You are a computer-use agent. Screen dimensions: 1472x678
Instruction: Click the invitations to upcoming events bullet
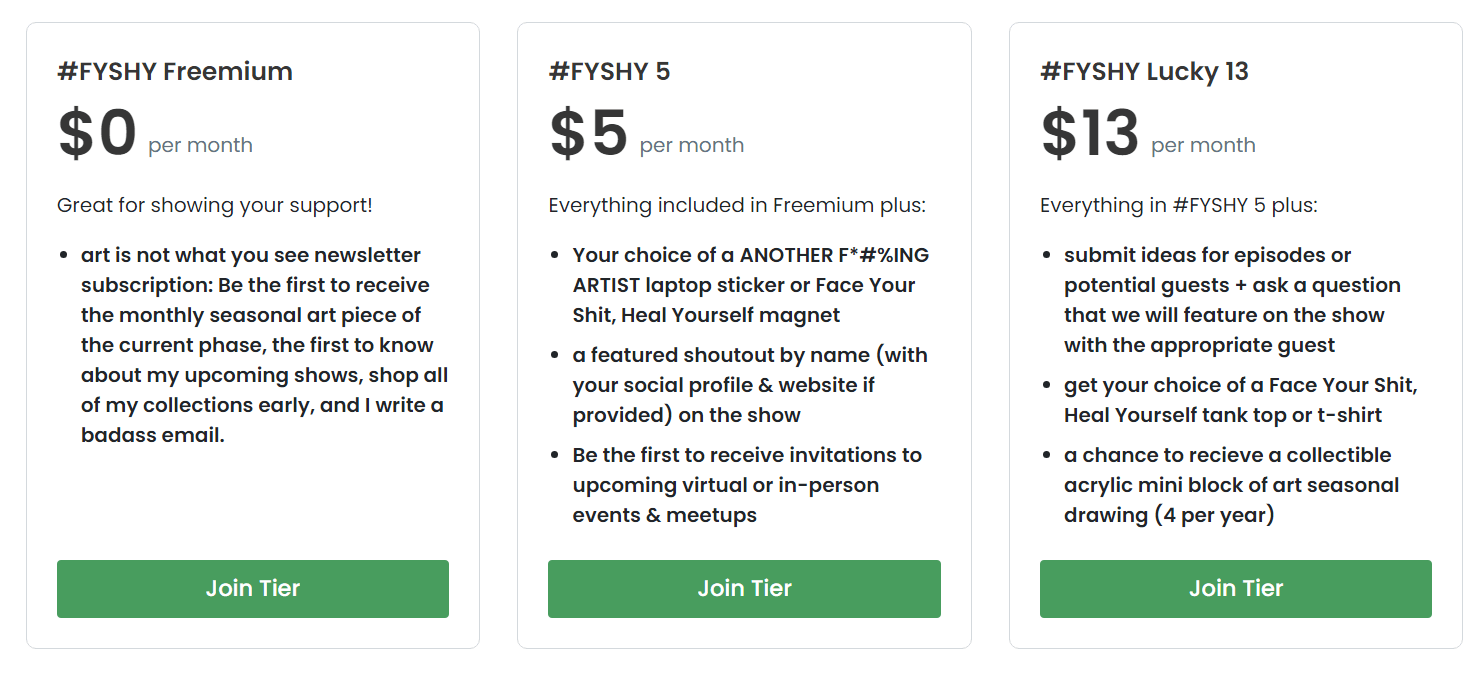click(x=747, y=485)
